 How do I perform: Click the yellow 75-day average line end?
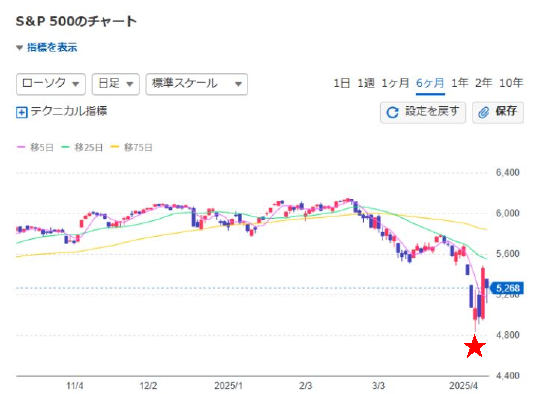tap(486, 229)
